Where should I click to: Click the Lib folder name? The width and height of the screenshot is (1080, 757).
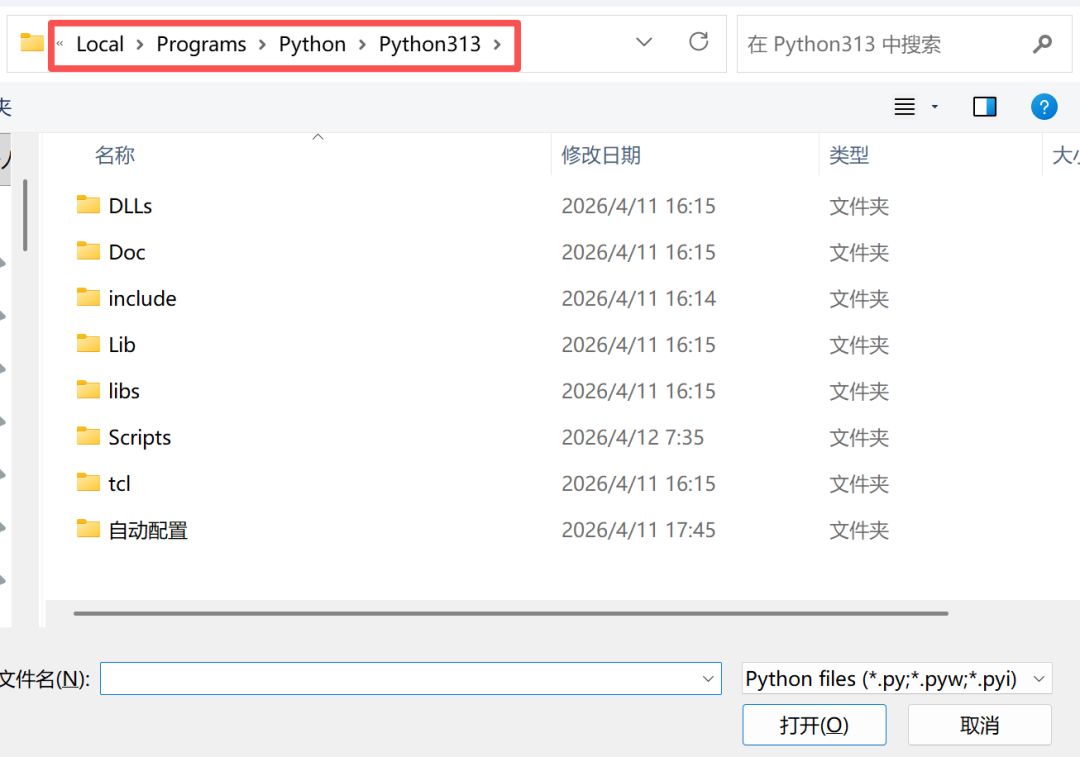(x=122, y=344)
